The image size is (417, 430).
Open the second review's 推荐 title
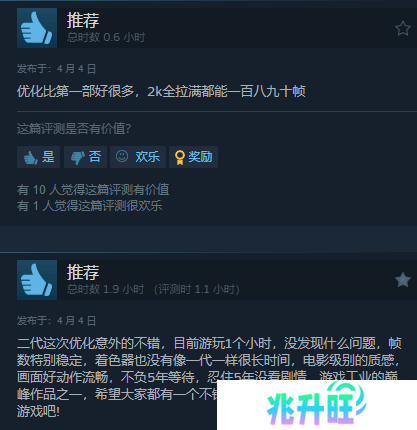83,272
